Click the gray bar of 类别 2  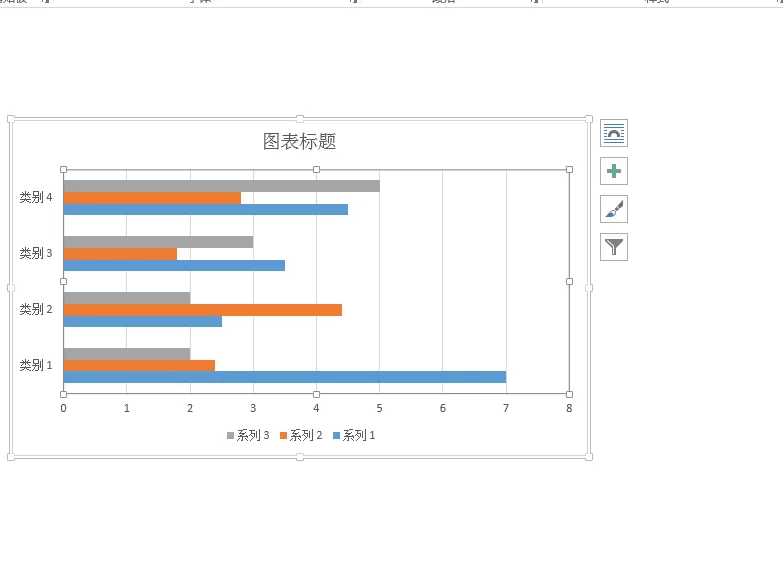tap(127, 298)
